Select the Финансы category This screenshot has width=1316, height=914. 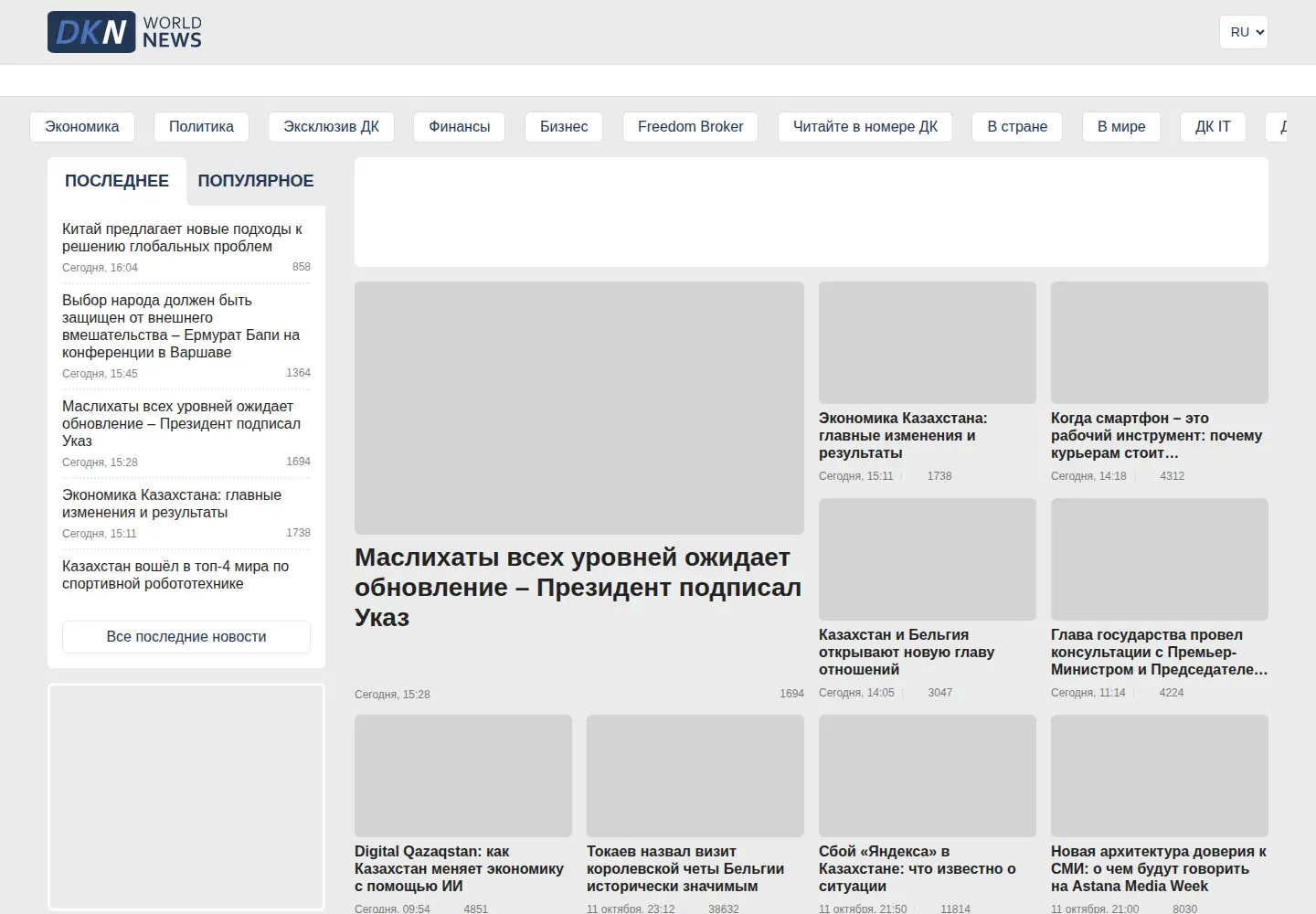click(460, 127)
